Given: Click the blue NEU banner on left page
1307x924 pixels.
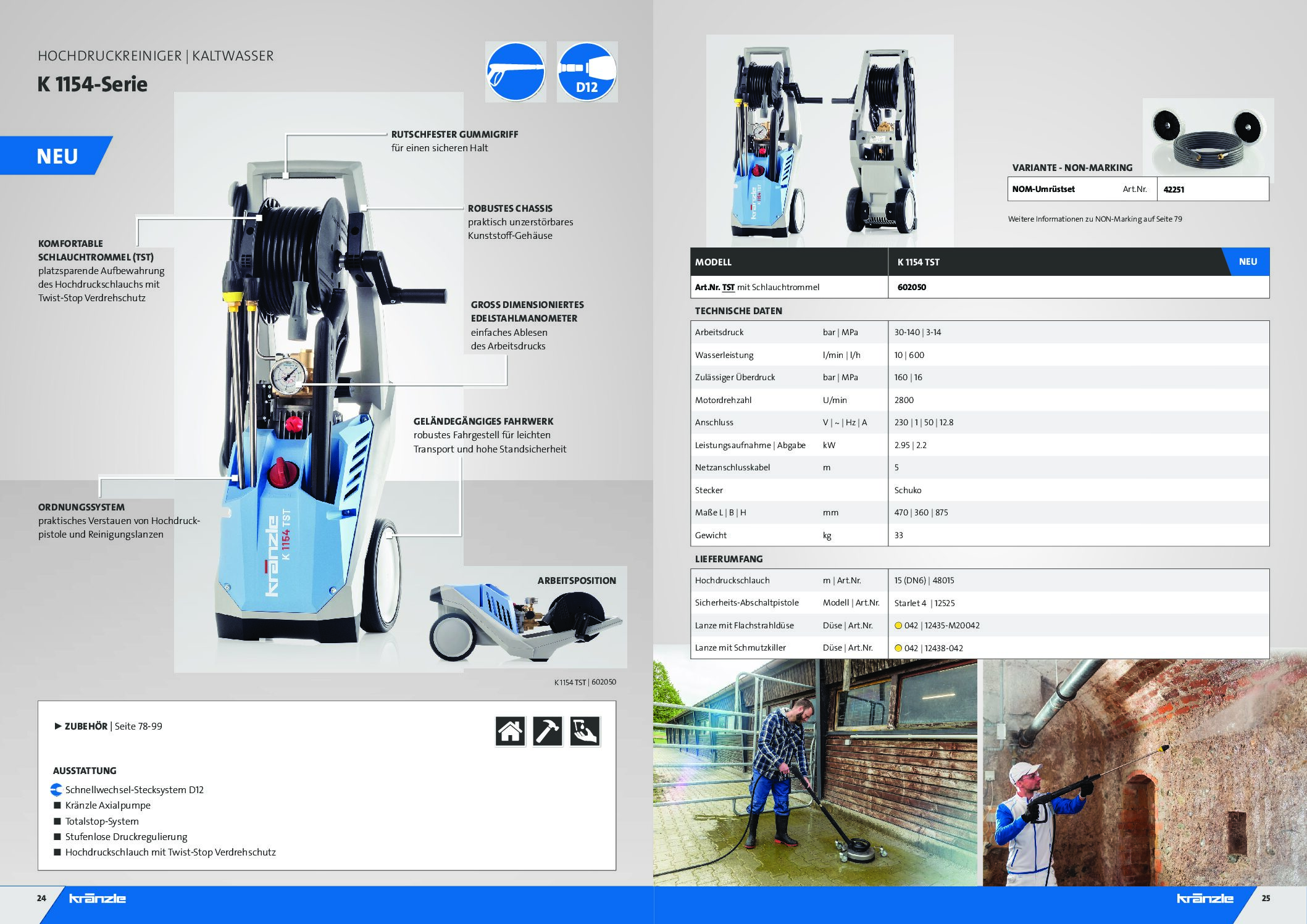Looking at the screenshot, I should click(x=57, y=156).
